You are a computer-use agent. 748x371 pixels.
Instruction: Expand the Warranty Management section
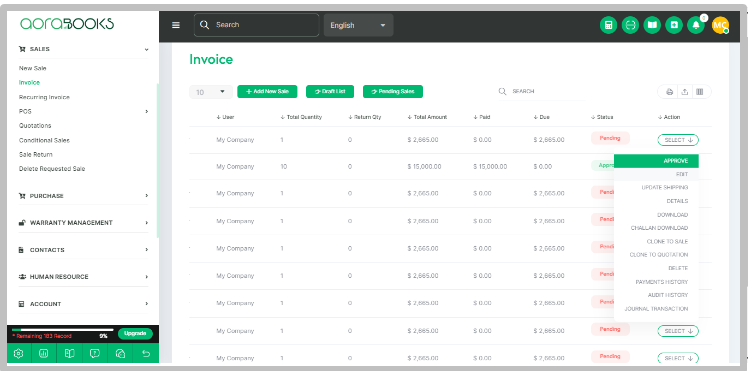pos(146,223)
